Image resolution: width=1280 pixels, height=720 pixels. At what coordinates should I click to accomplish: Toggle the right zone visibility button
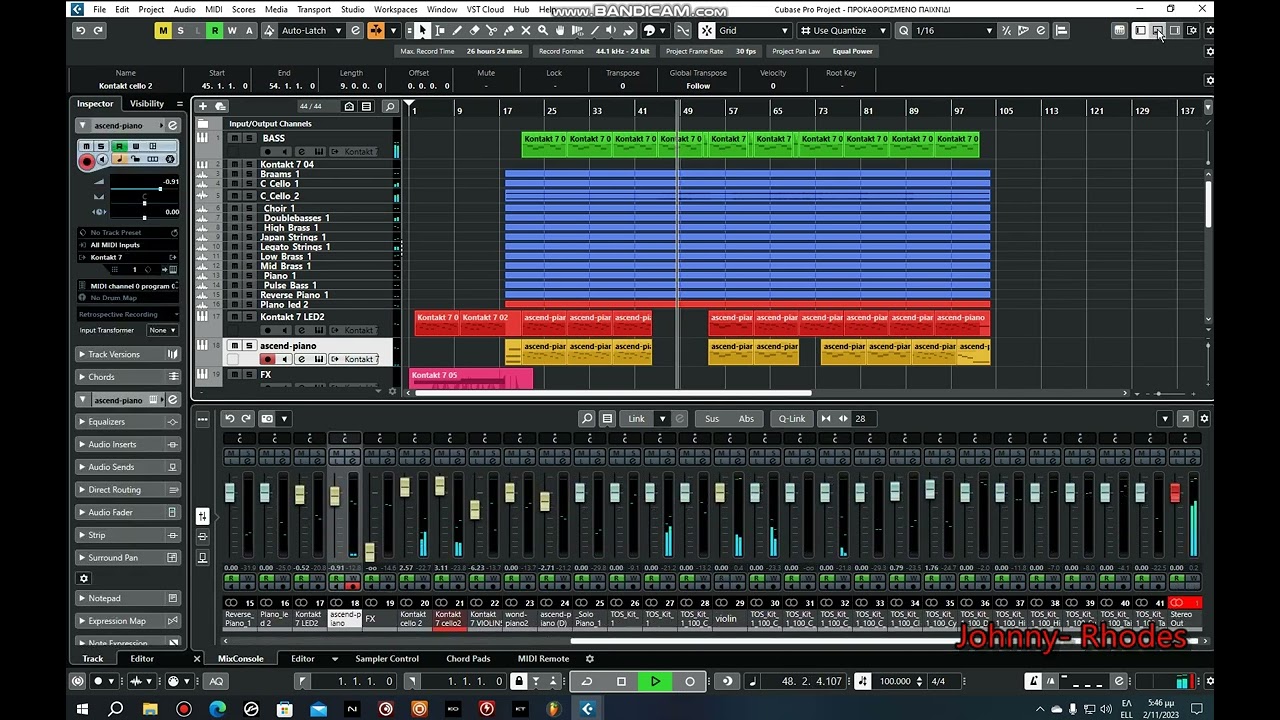pos(1175,31)
